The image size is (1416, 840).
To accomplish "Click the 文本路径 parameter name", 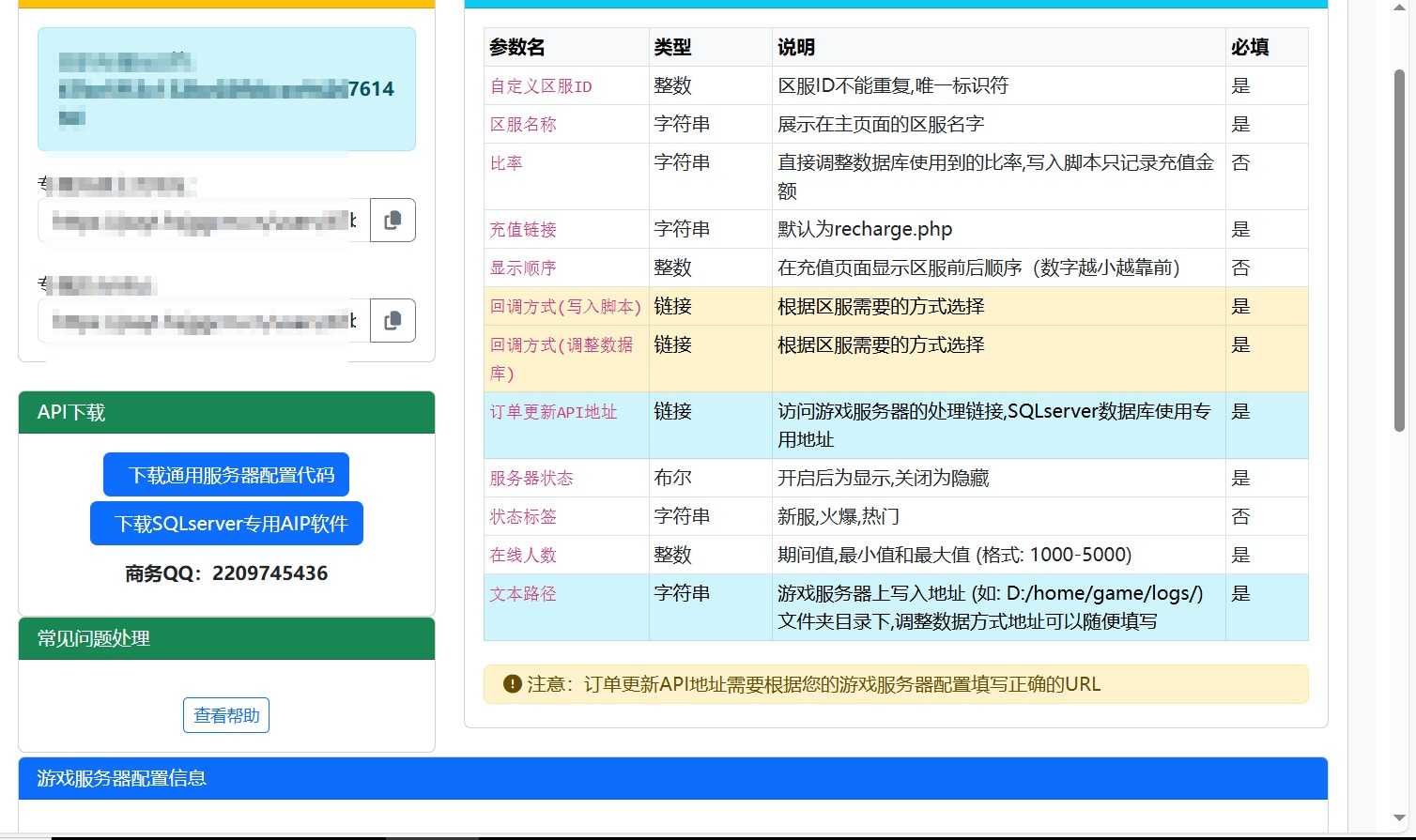I will coord(523,594).
